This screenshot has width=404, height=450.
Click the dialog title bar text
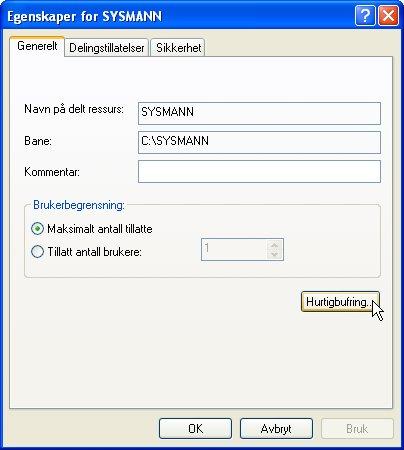85,16
